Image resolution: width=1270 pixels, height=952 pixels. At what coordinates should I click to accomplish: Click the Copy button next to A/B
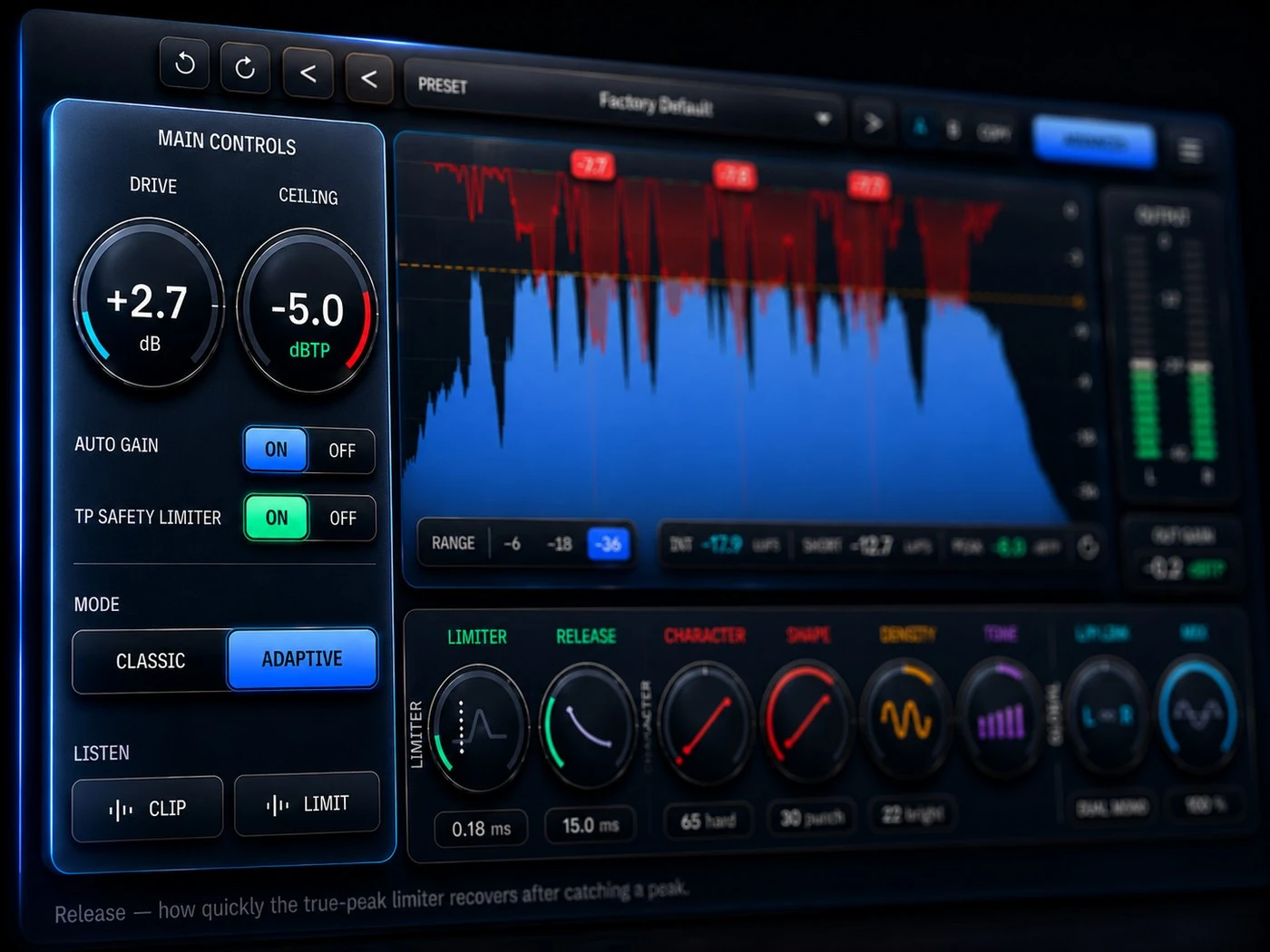click(x=993, y=133)
